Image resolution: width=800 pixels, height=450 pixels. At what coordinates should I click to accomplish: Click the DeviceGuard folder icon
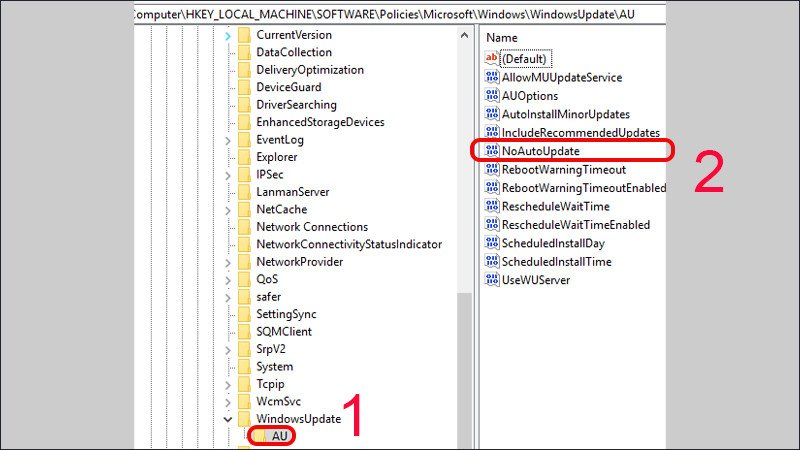[x=243, y=87]
